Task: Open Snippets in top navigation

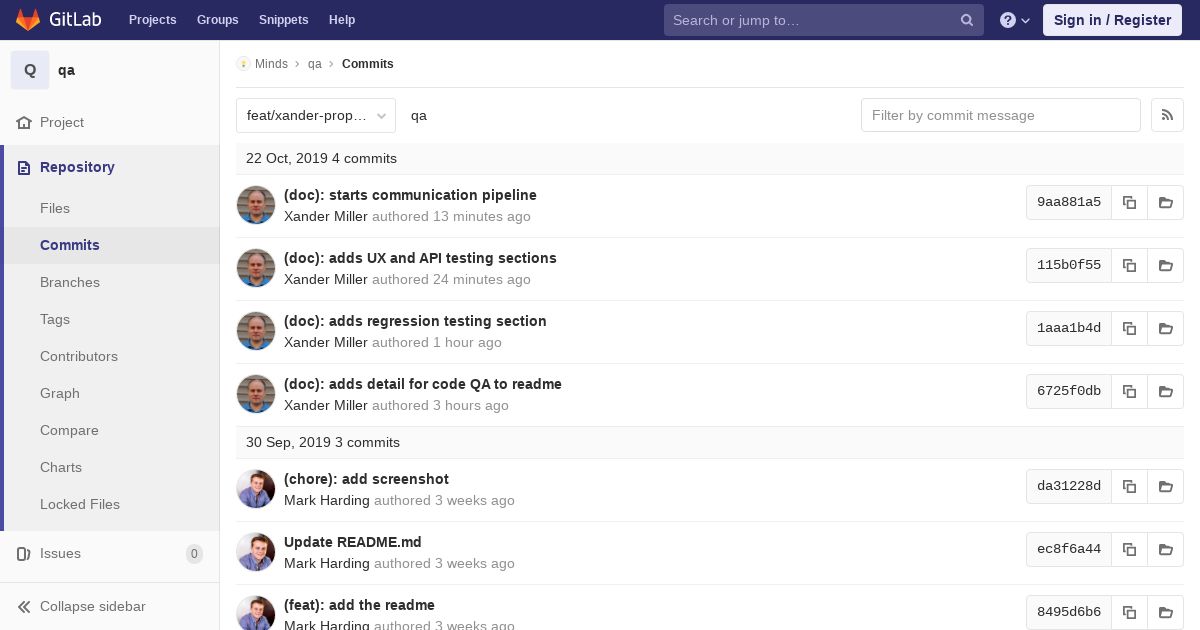Action: (x=283, y=20)
